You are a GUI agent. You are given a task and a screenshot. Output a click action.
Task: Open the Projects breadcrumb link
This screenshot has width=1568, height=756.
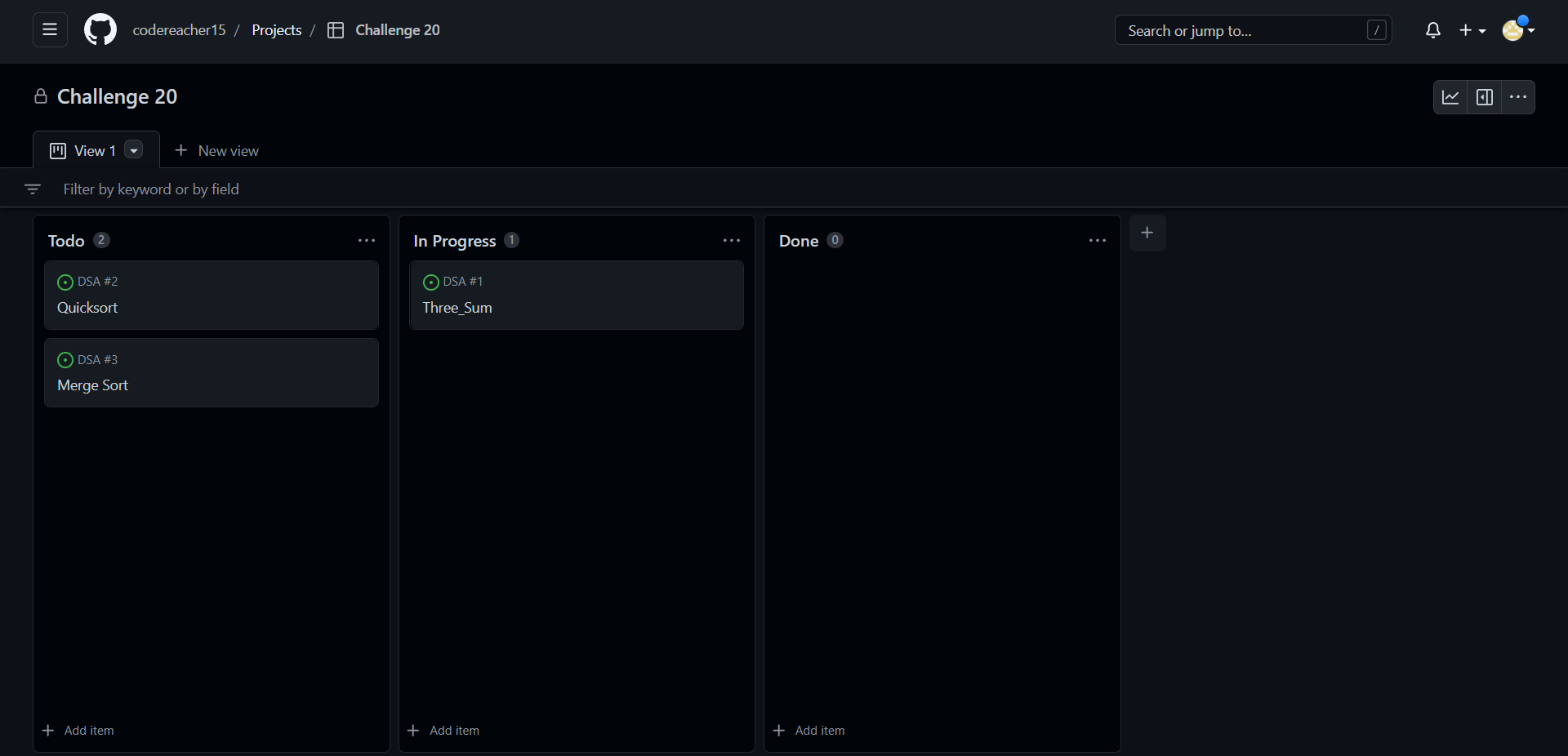pyautogui.click(x=277, y=30)
